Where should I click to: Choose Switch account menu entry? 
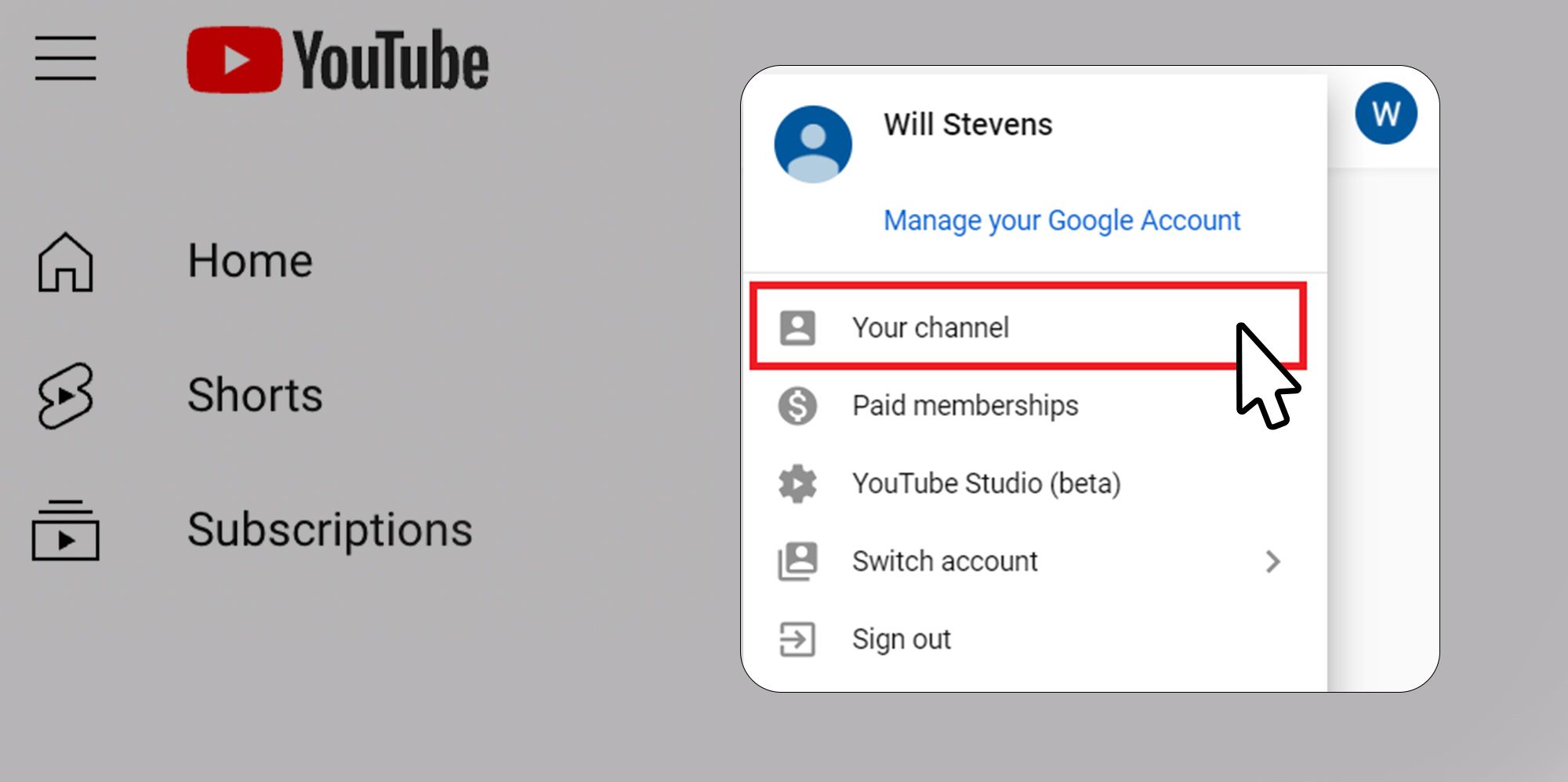coord(1034,561)
